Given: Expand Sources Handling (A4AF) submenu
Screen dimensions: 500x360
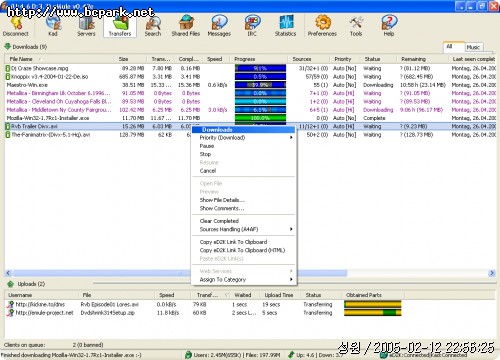Looking at the screenshot, I should point(244,229).
